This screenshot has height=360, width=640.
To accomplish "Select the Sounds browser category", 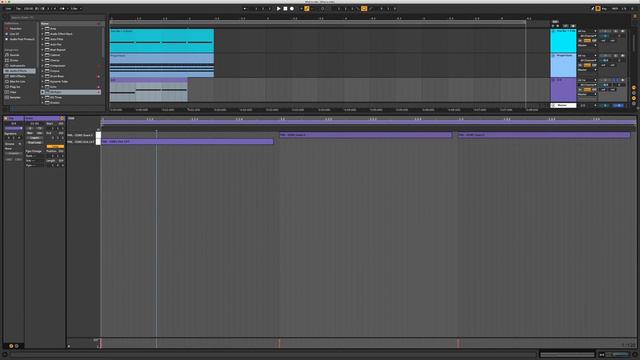I will click(14, 55).
